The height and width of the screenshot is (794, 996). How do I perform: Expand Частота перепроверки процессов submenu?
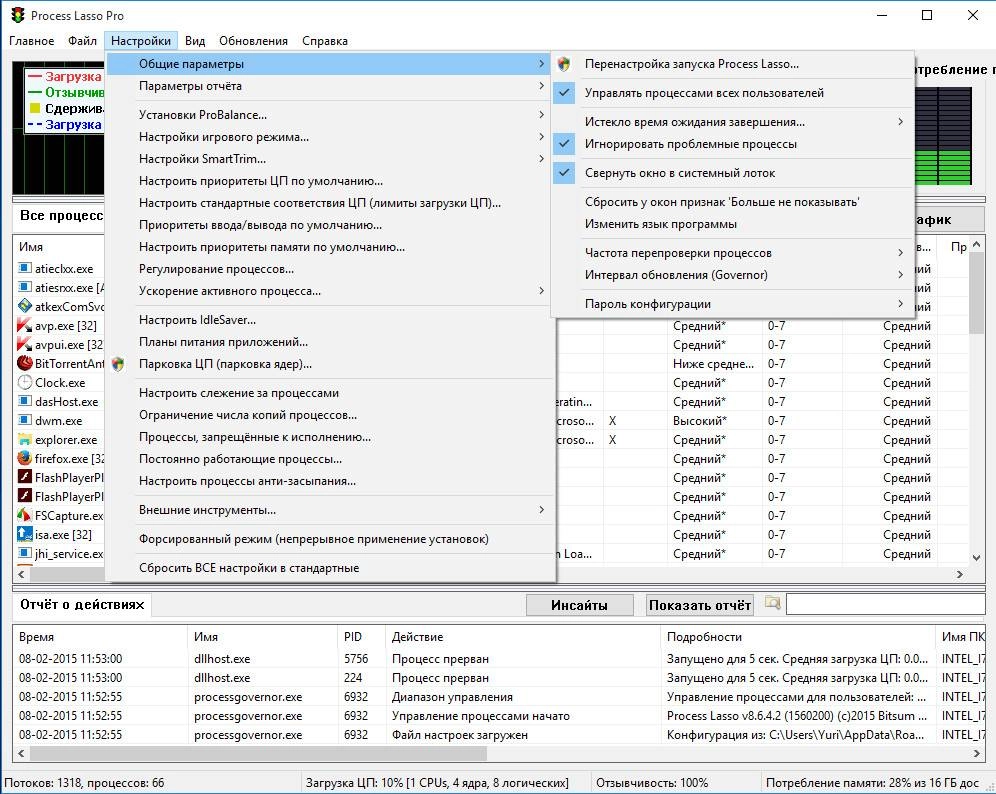point(732,253)
